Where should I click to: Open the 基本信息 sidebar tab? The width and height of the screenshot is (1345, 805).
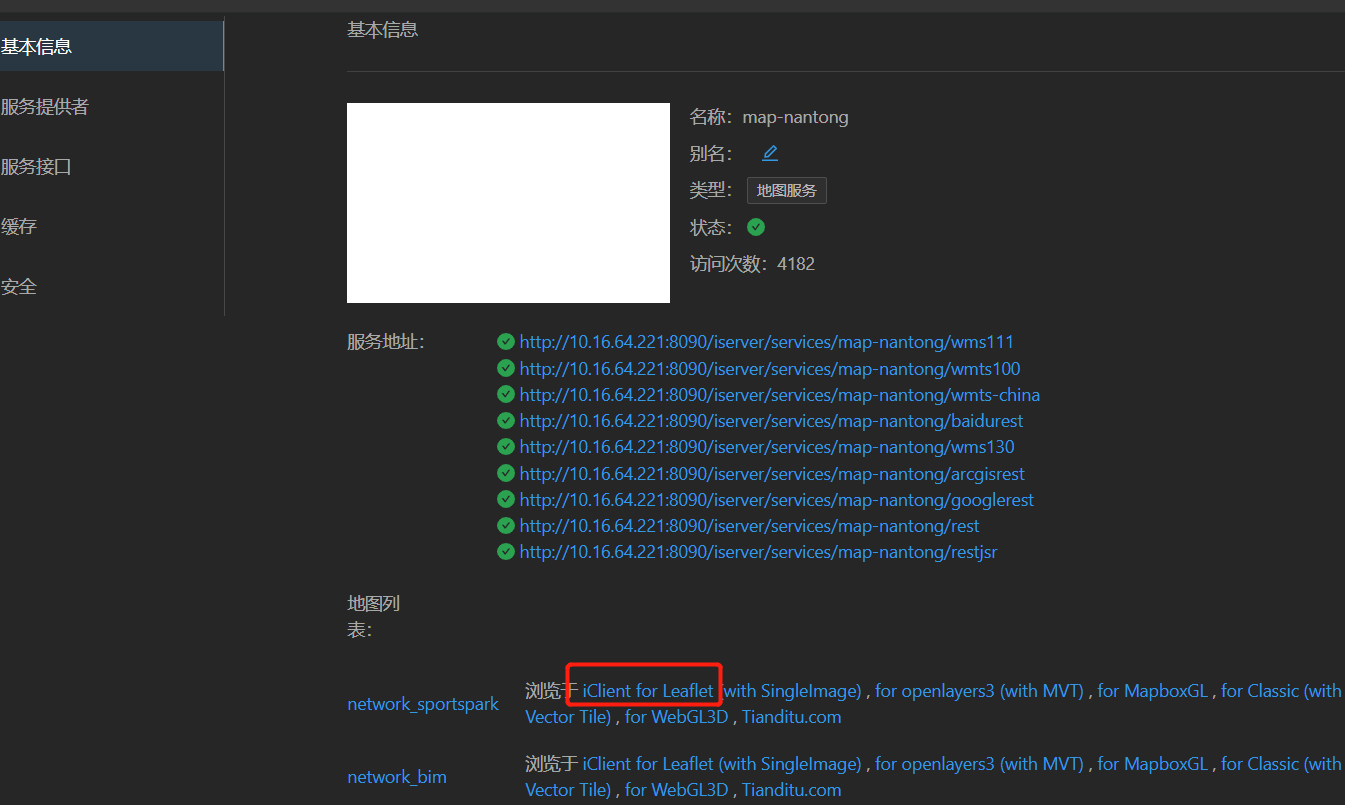tap(37, 46)
